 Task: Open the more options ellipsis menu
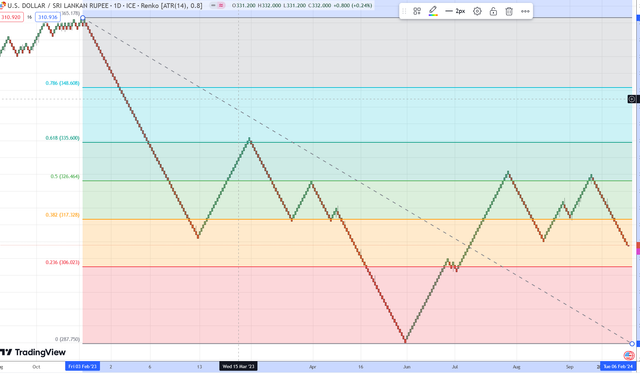525,11
